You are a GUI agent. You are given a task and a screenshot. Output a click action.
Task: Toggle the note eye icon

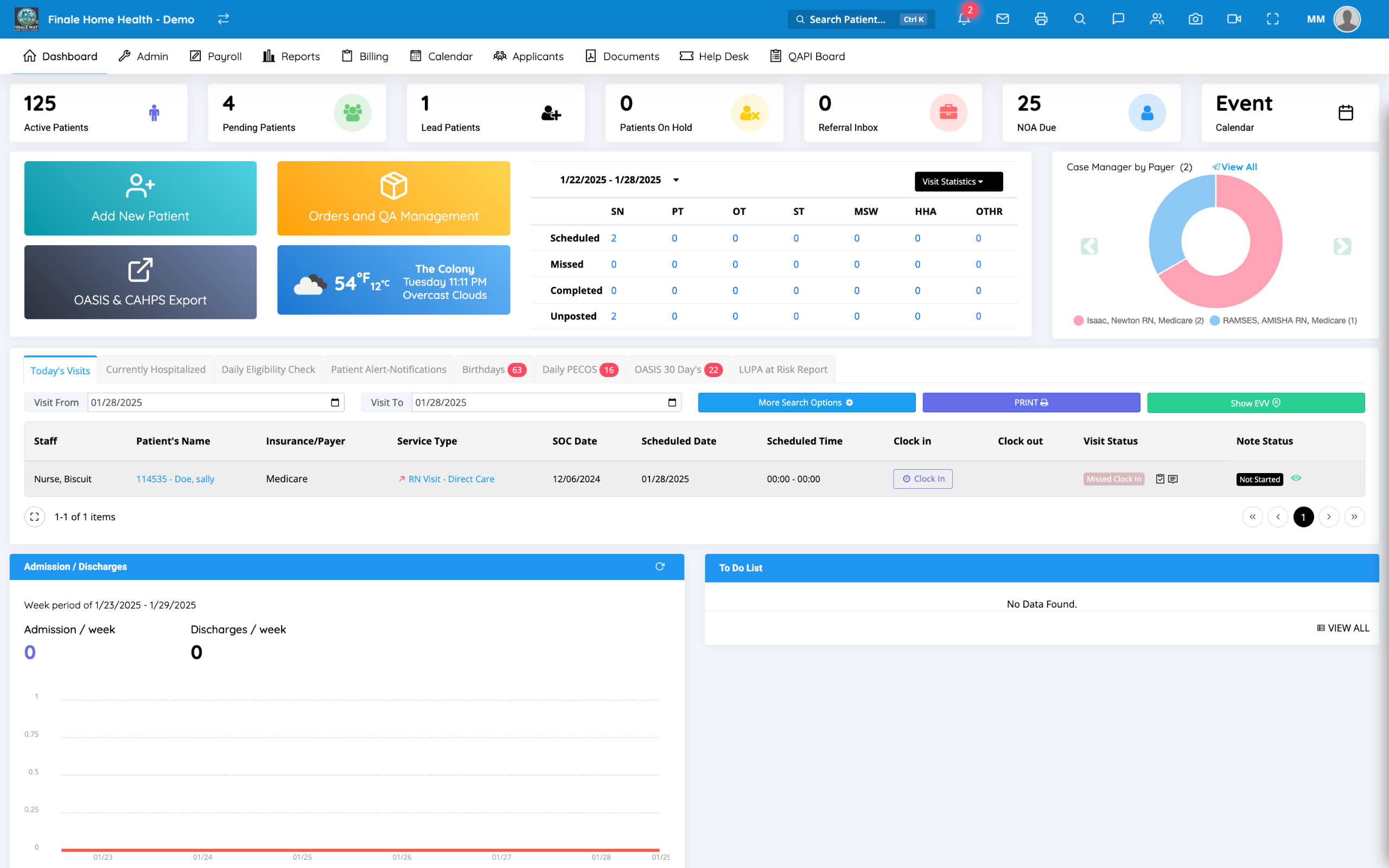(1296, 477)
